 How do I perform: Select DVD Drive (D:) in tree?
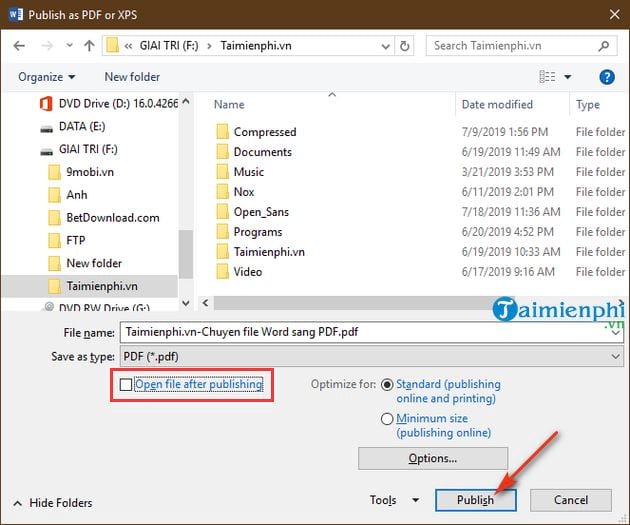click(108, 104)
